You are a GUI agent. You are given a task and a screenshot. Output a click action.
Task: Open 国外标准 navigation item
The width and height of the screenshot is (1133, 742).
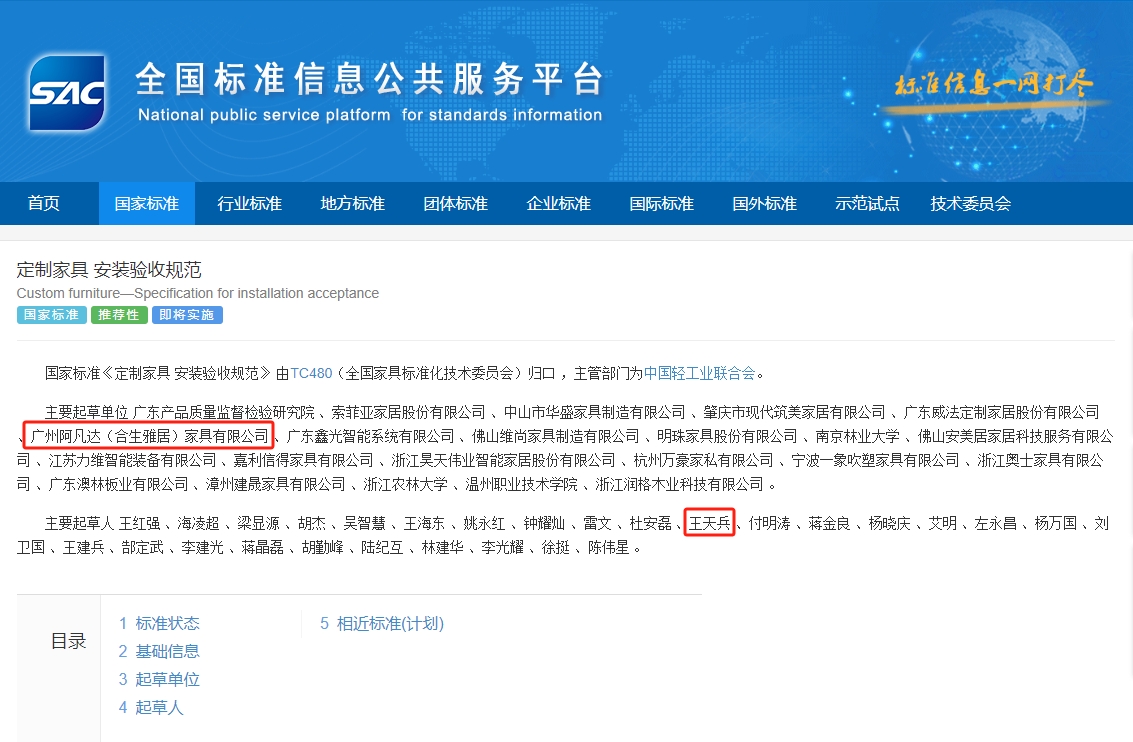(x=764, y=203)
